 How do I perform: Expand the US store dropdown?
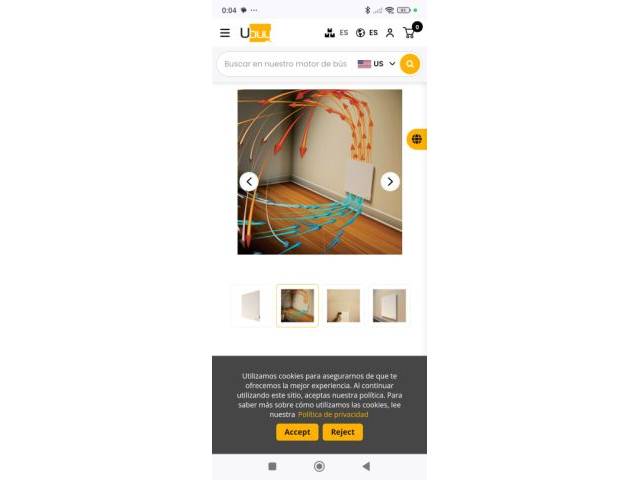tap(376, 64)
